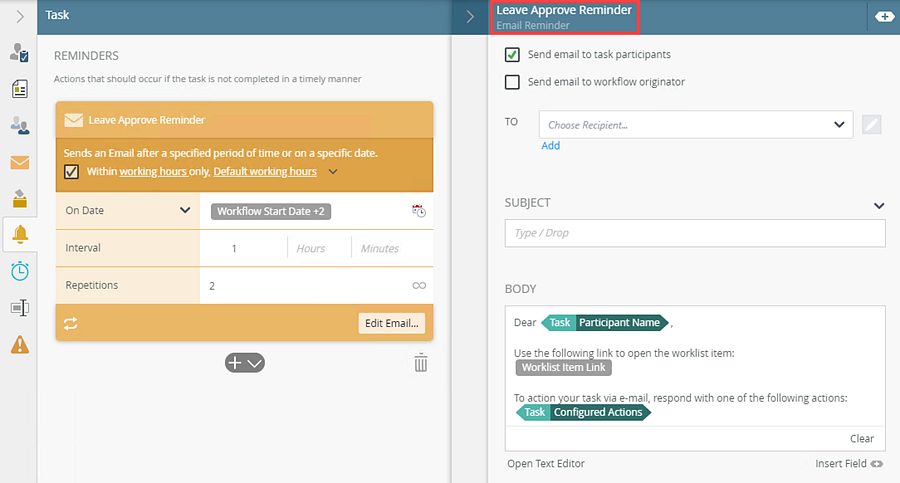Click the envelope icon of Leave Approve Reminder

pos(73,120)
